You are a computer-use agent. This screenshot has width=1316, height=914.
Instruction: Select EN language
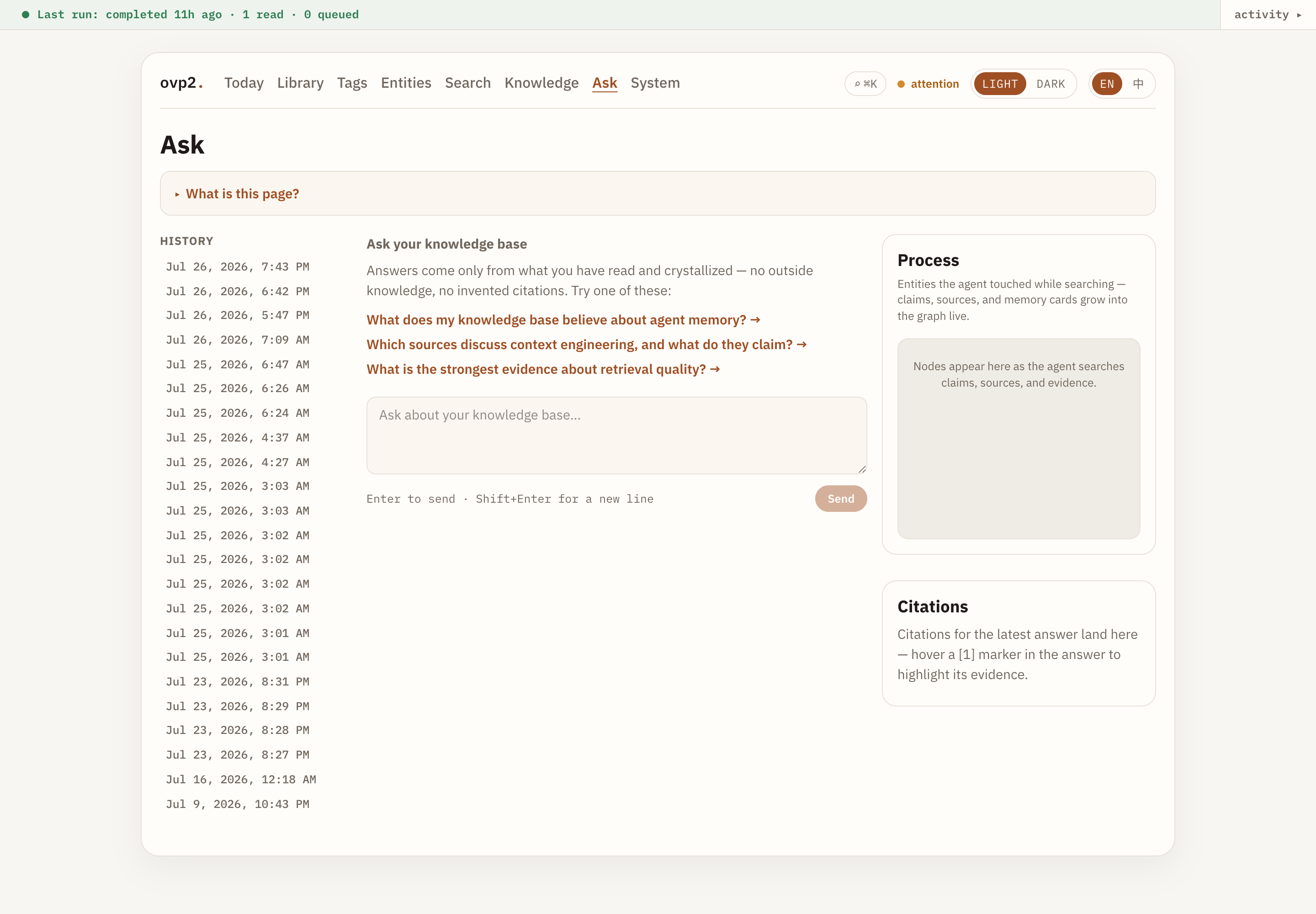1106,84
